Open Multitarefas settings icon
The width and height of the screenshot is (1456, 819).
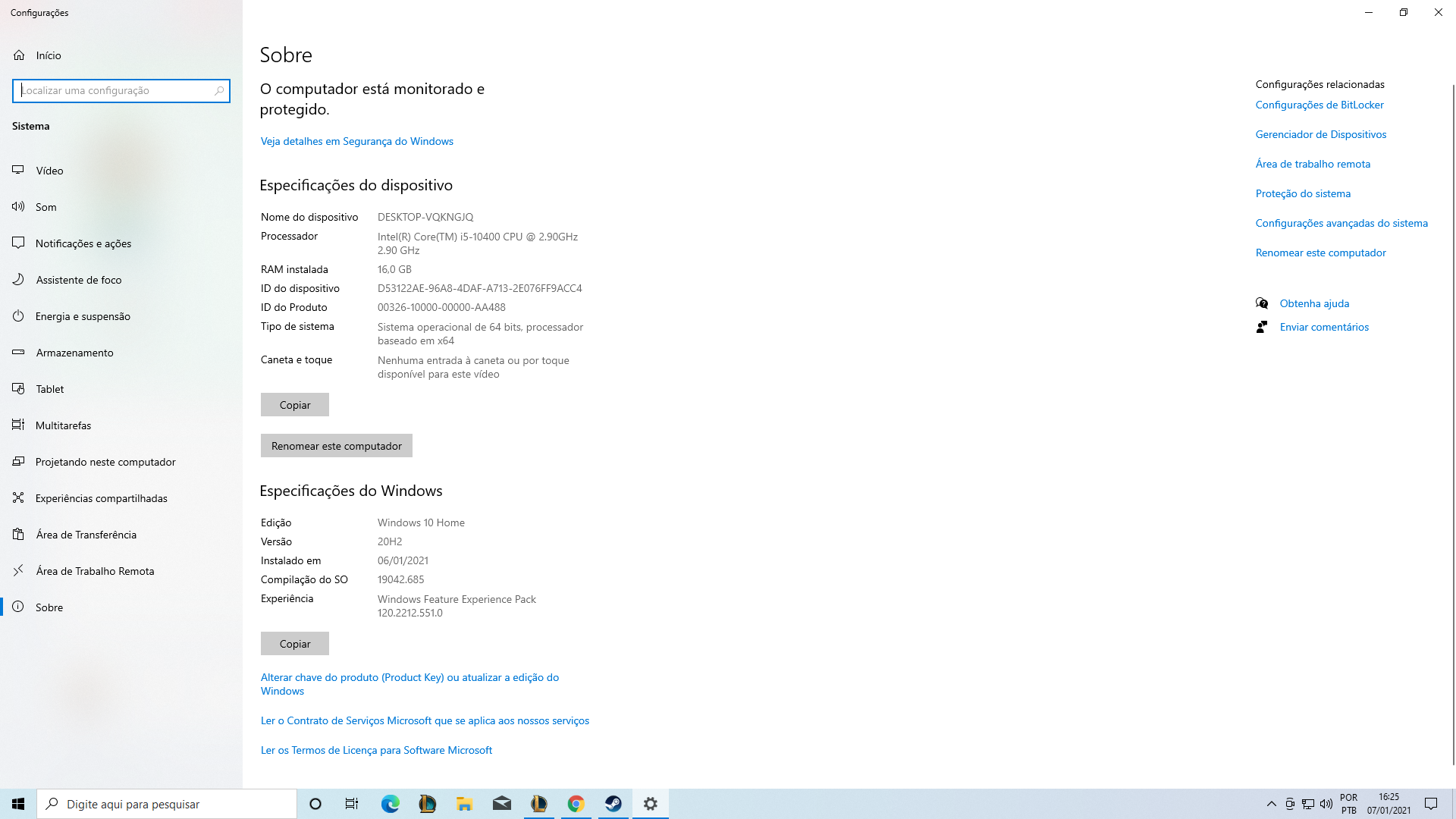[18, 425]
